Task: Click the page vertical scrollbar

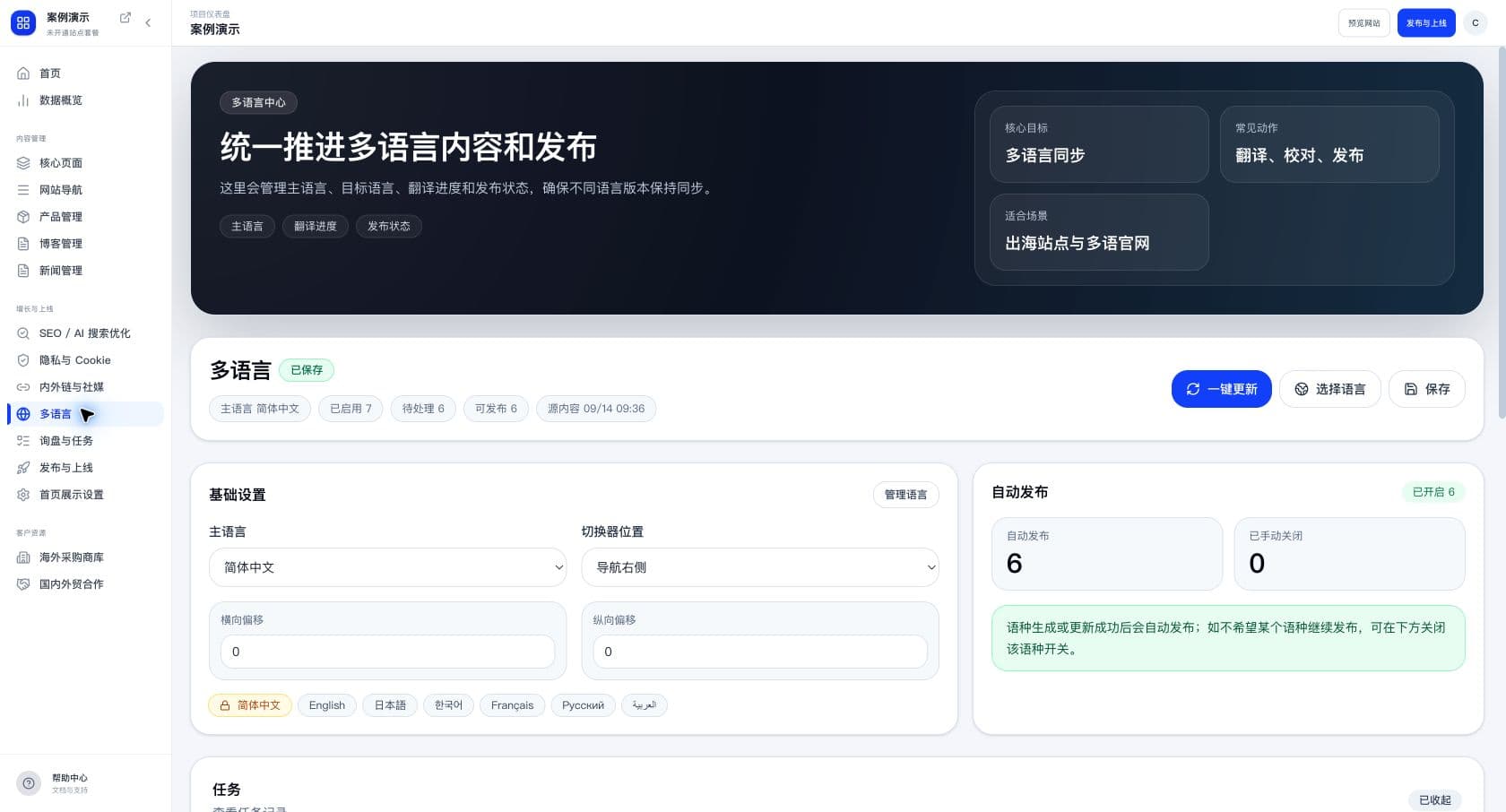Action: click(x=1501, y=233)
